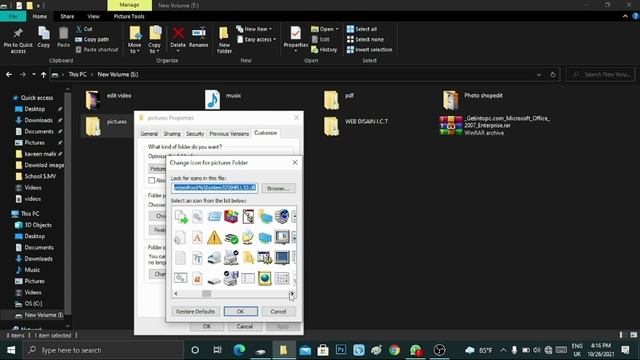Click the icon file path field
The width and height of the screenshot is (640, 360).
[x=215, y=188]
